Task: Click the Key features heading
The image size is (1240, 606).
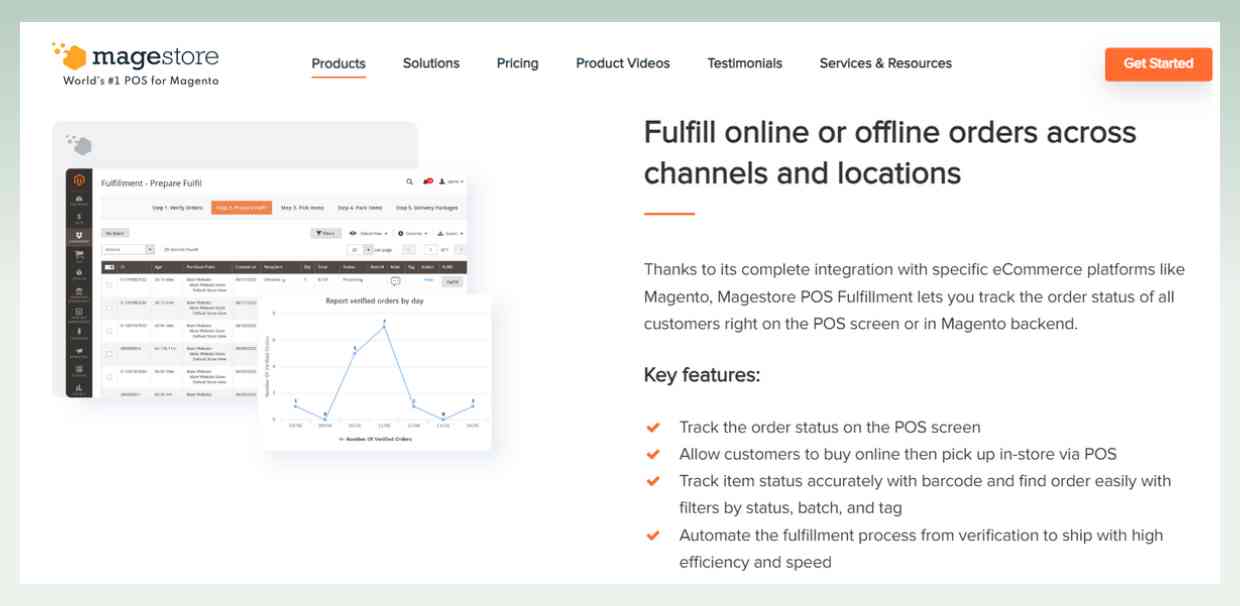Action: click(702, 375)
